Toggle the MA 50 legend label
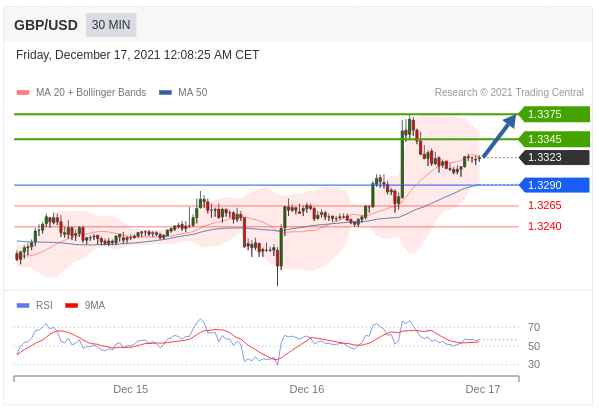The width and height of the screenshot is (599, 411). click(x=193, y=92)
